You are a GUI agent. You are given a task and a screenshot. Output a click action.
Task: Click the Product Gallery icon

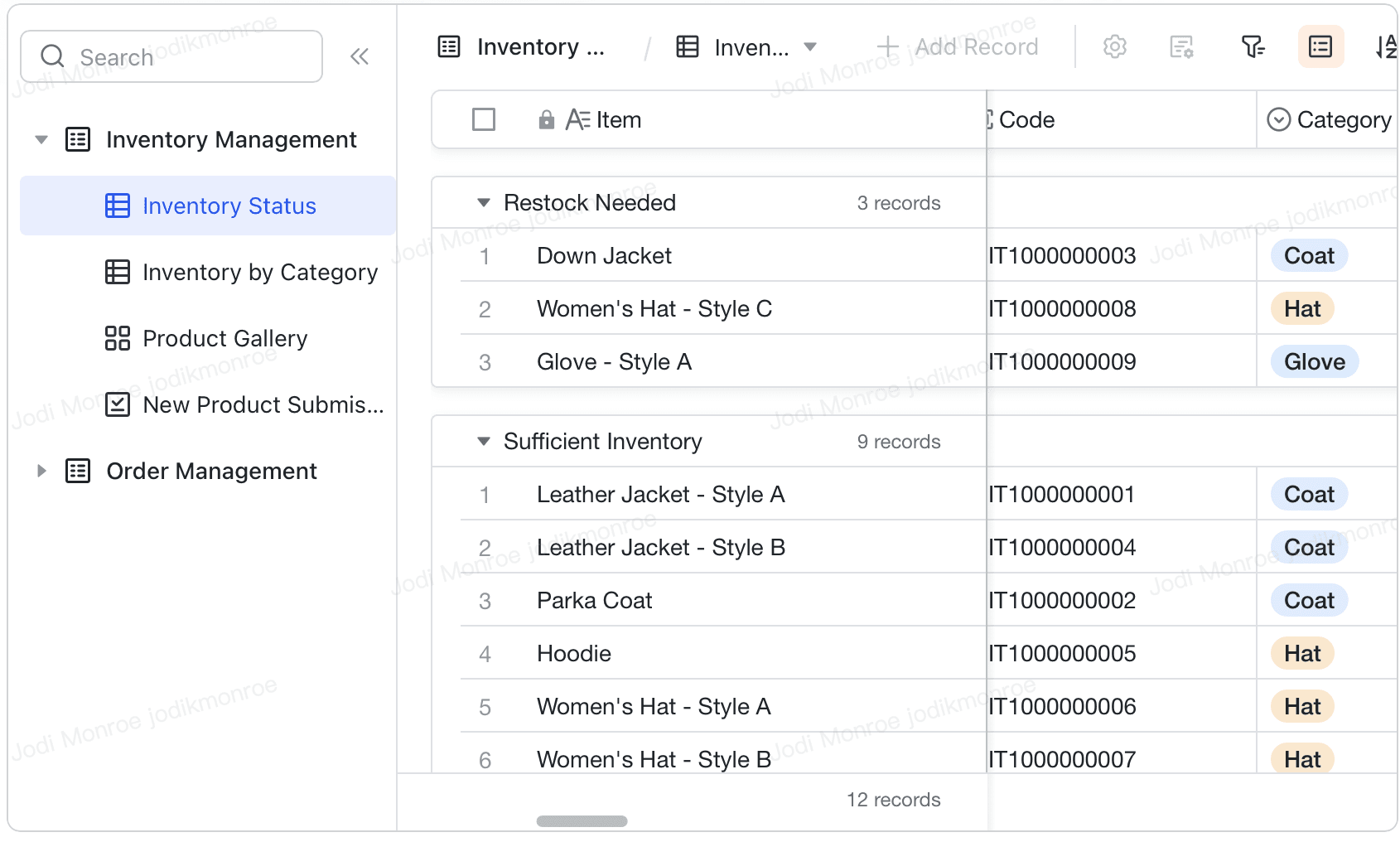118,338
